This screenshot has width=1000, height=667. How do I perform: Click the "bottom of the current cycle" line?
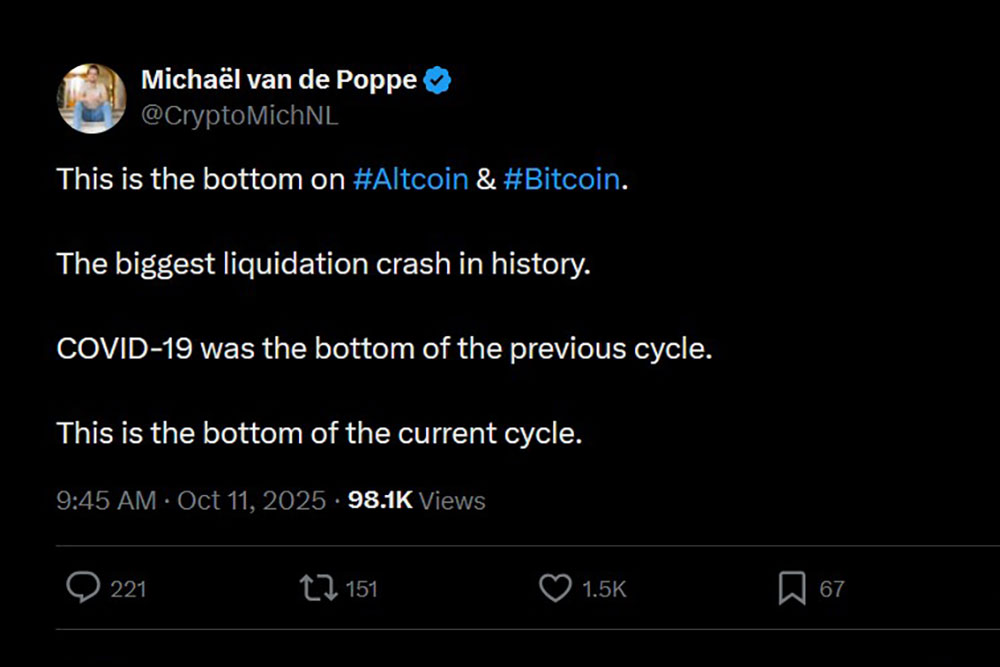tap(319, 434)
